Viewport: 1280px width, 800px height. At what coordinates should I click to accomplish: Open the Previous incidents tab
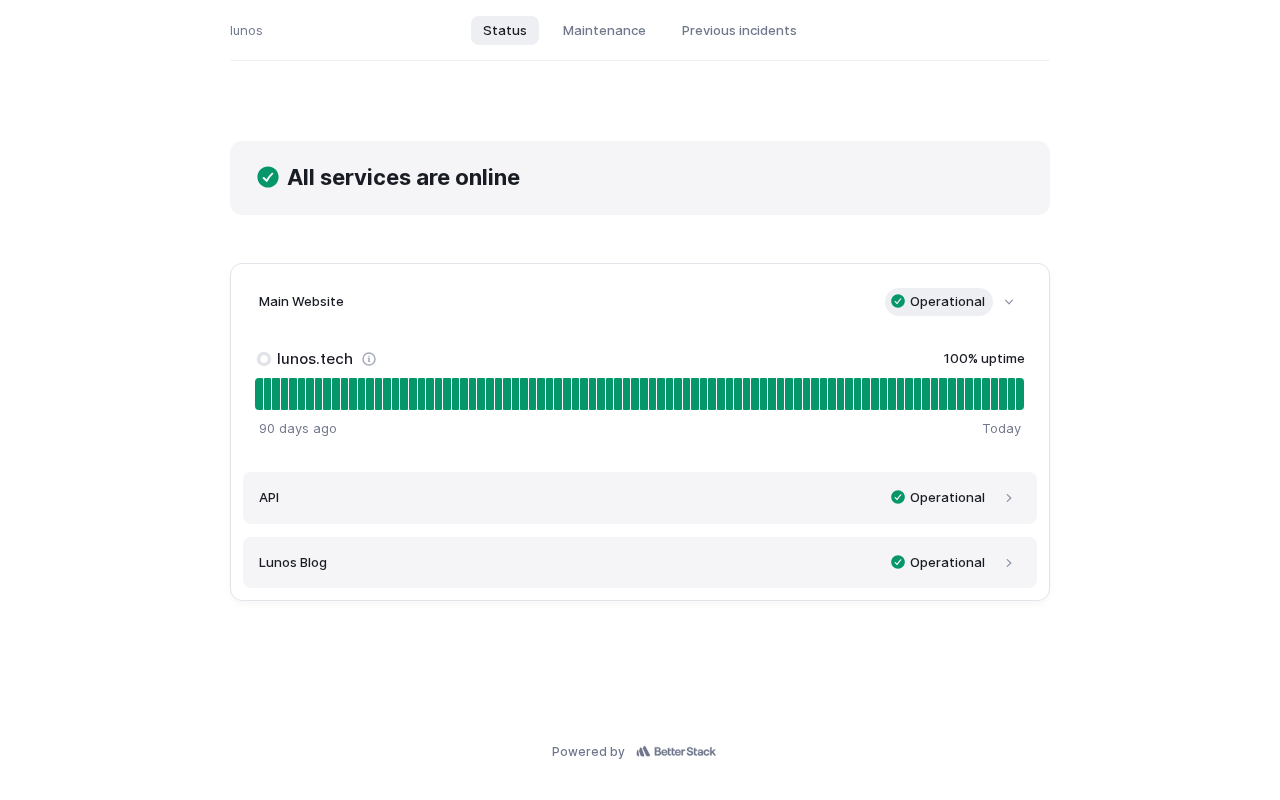point(739,30)
